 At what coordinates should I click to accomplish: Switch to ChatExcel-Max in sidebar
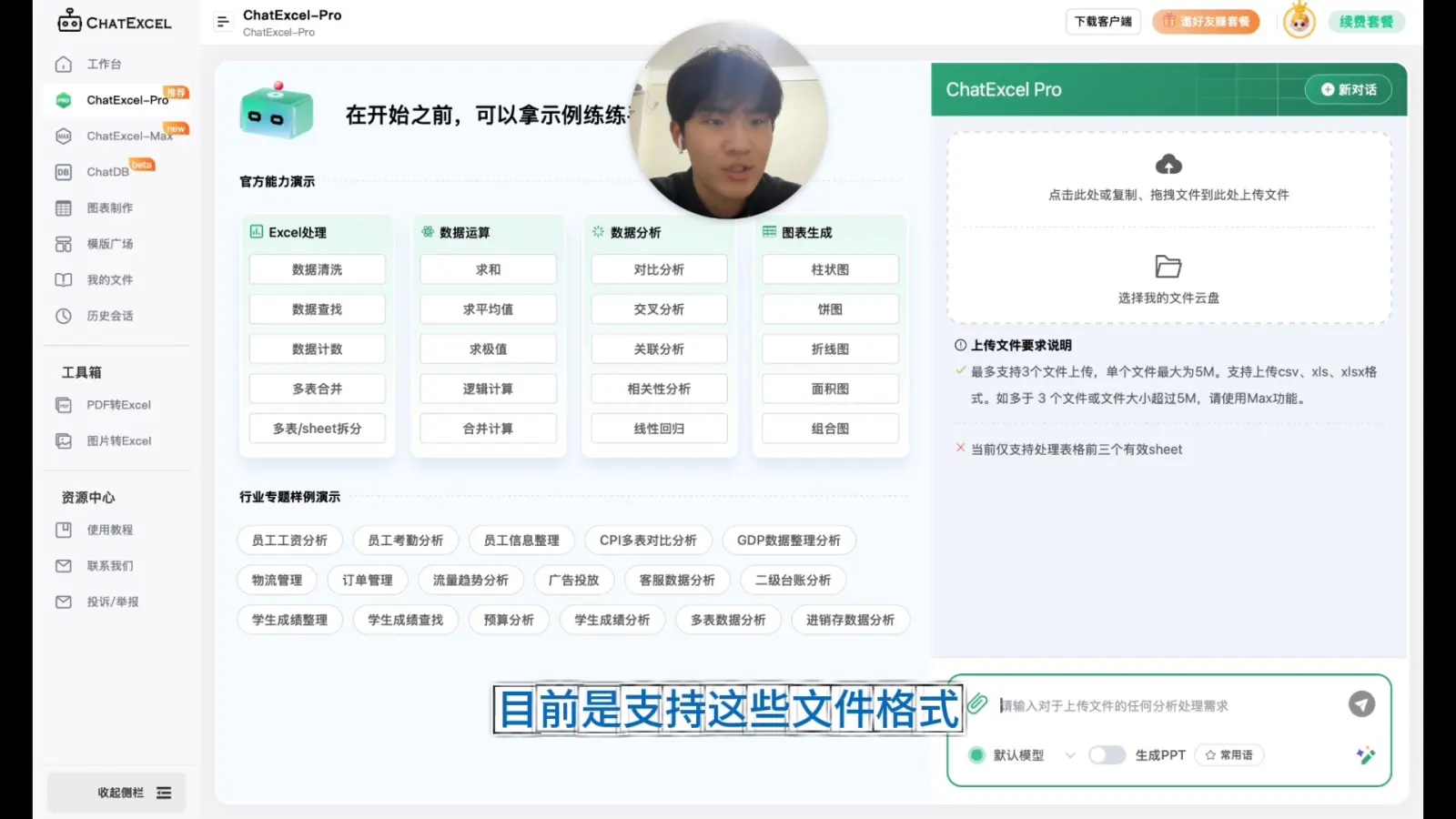pyautogui.click(x=128, y=136)
